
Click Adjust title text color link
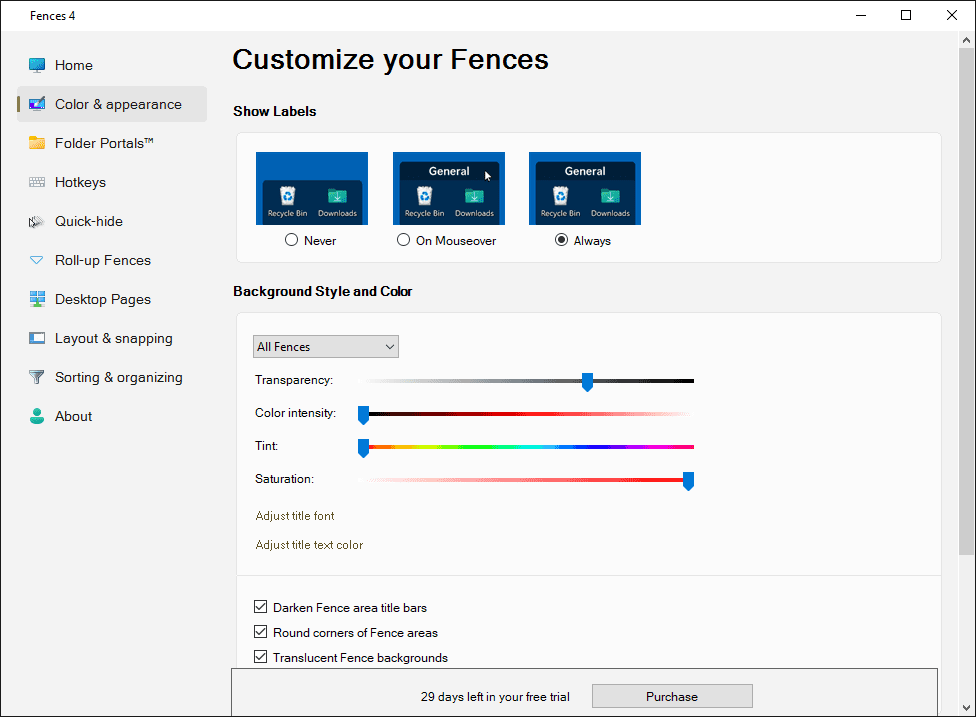click(x=309, y=545)
